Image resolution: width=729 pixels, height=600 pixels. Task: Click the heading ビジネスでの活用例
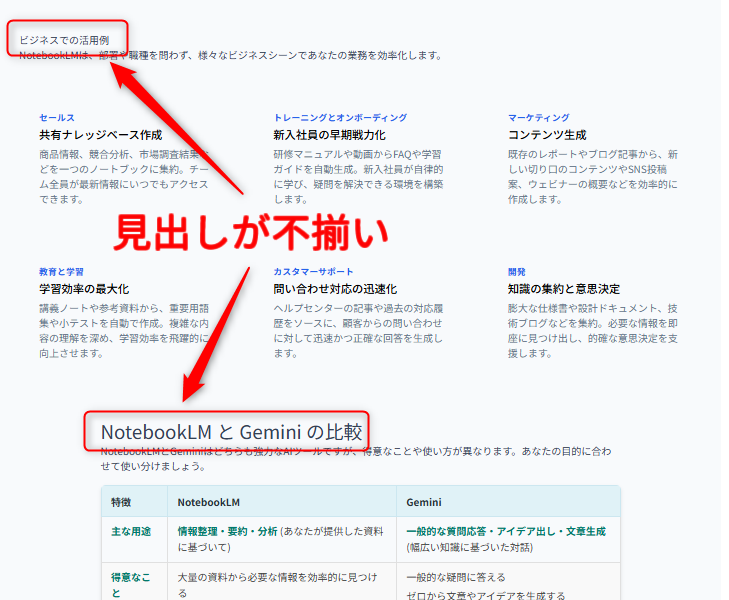point(64,40)
